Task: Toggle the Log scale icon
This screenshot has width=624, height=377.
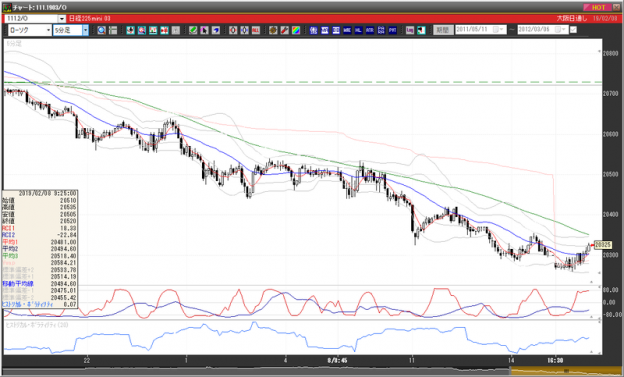Action: (410, 30)
